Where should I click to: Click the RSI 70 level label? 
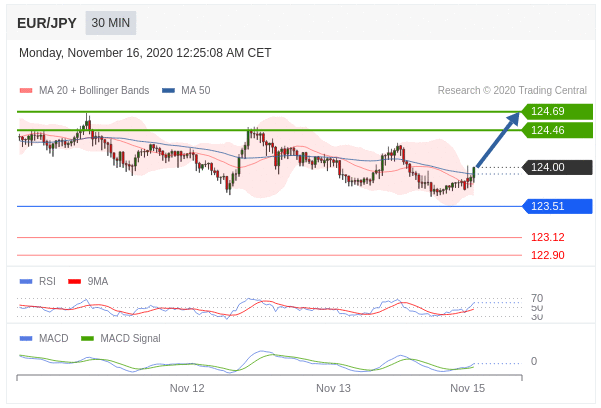pyautogui.click(x=537, y=298)
